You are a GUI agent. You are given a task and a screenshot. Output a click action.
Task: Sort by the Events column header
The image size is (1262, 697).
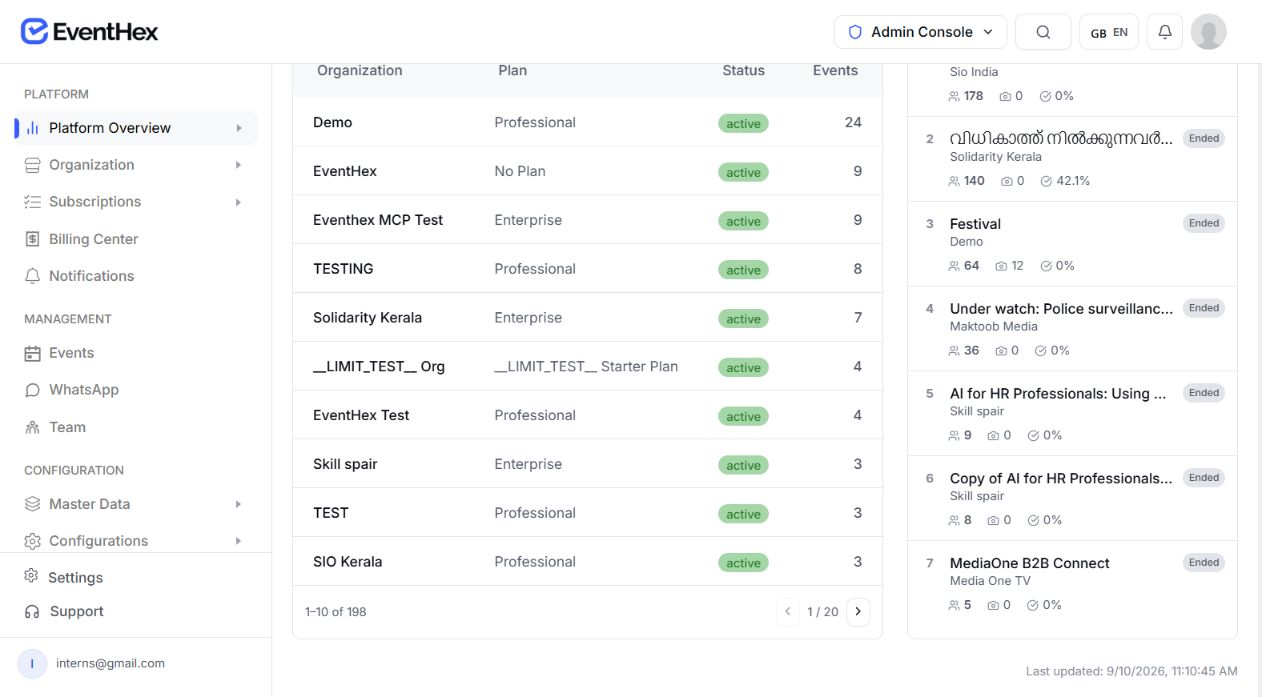[x=835, y=71]
